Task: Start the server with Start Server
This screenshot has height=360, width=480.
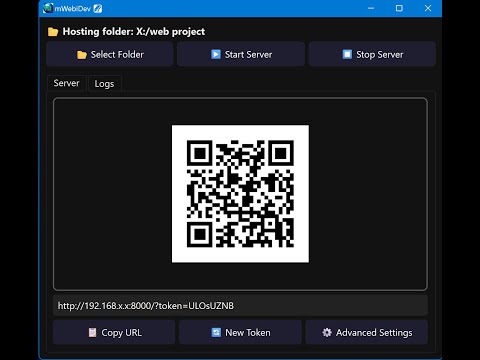Action: [241, 54]
